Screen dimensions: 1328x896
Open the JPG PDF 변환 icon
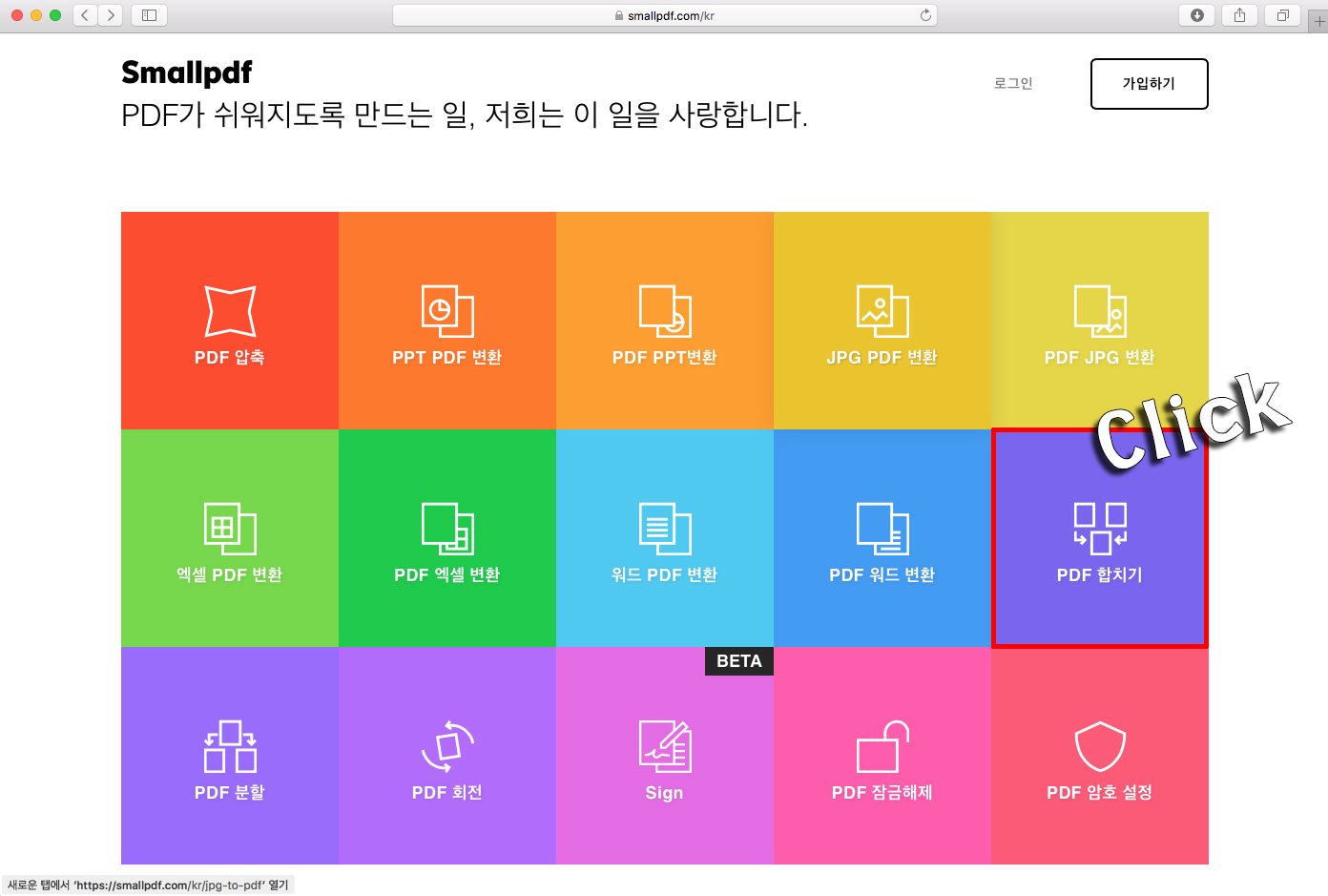(882, 310)
